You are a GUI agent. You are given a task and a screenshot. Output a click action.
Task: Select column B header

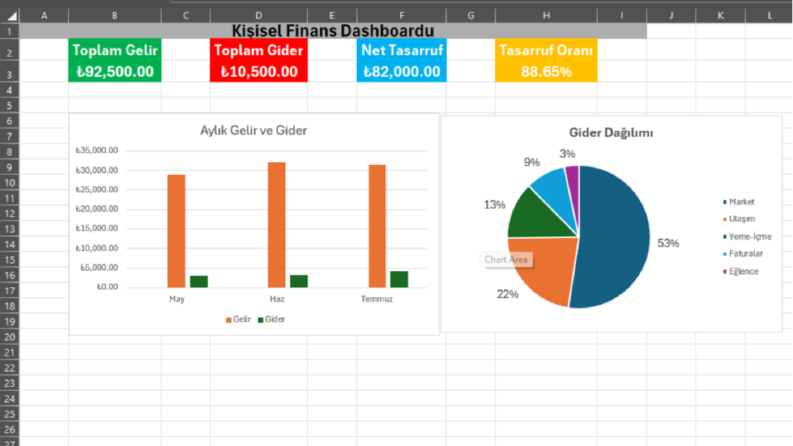[x=115, y=16]
